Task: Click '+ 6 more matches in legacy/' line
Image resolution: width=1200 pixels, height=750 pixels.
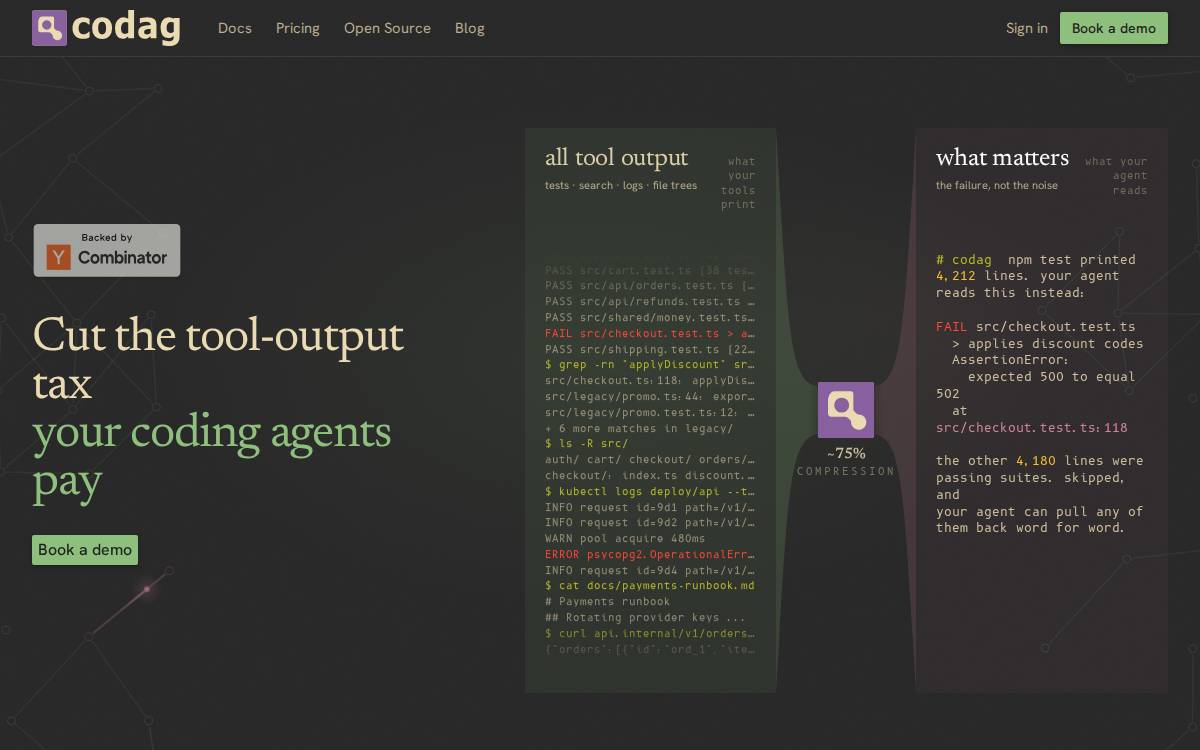Action: point(639,429)
